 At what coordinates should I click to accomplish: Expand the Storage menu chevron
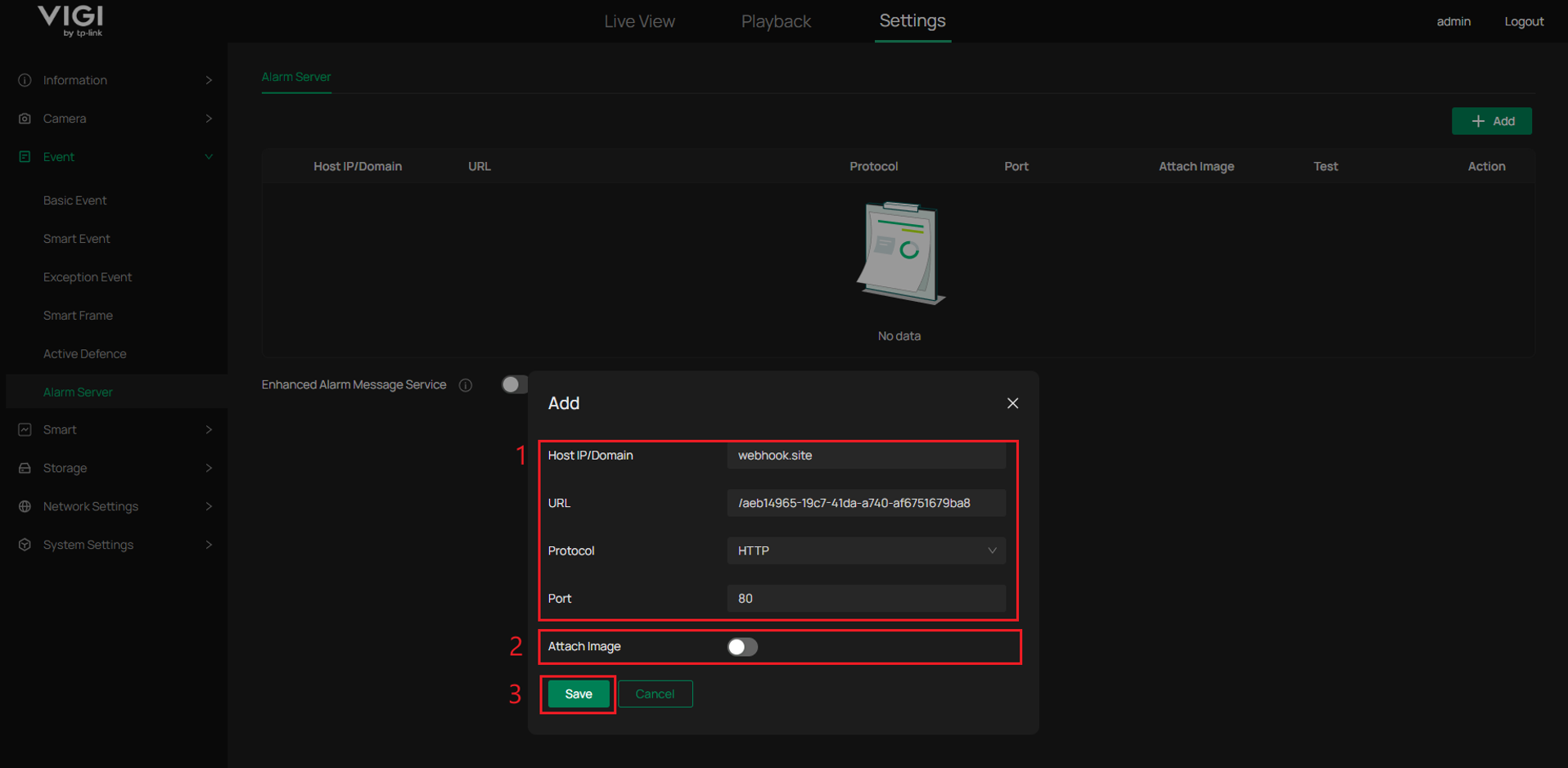tap(209, 468)
